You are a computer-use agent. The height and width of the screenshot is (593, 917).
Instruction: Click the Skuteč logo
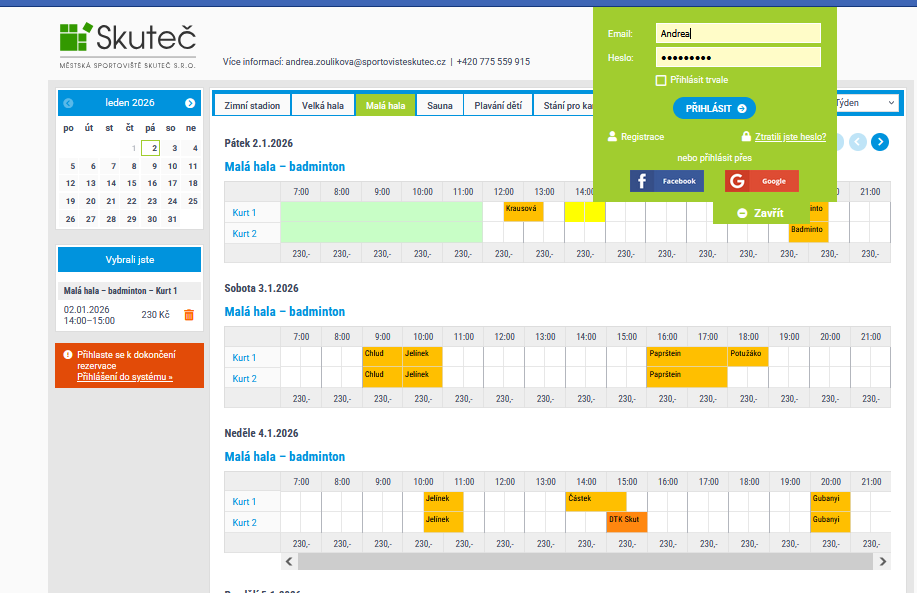click(x=127, y=44)
